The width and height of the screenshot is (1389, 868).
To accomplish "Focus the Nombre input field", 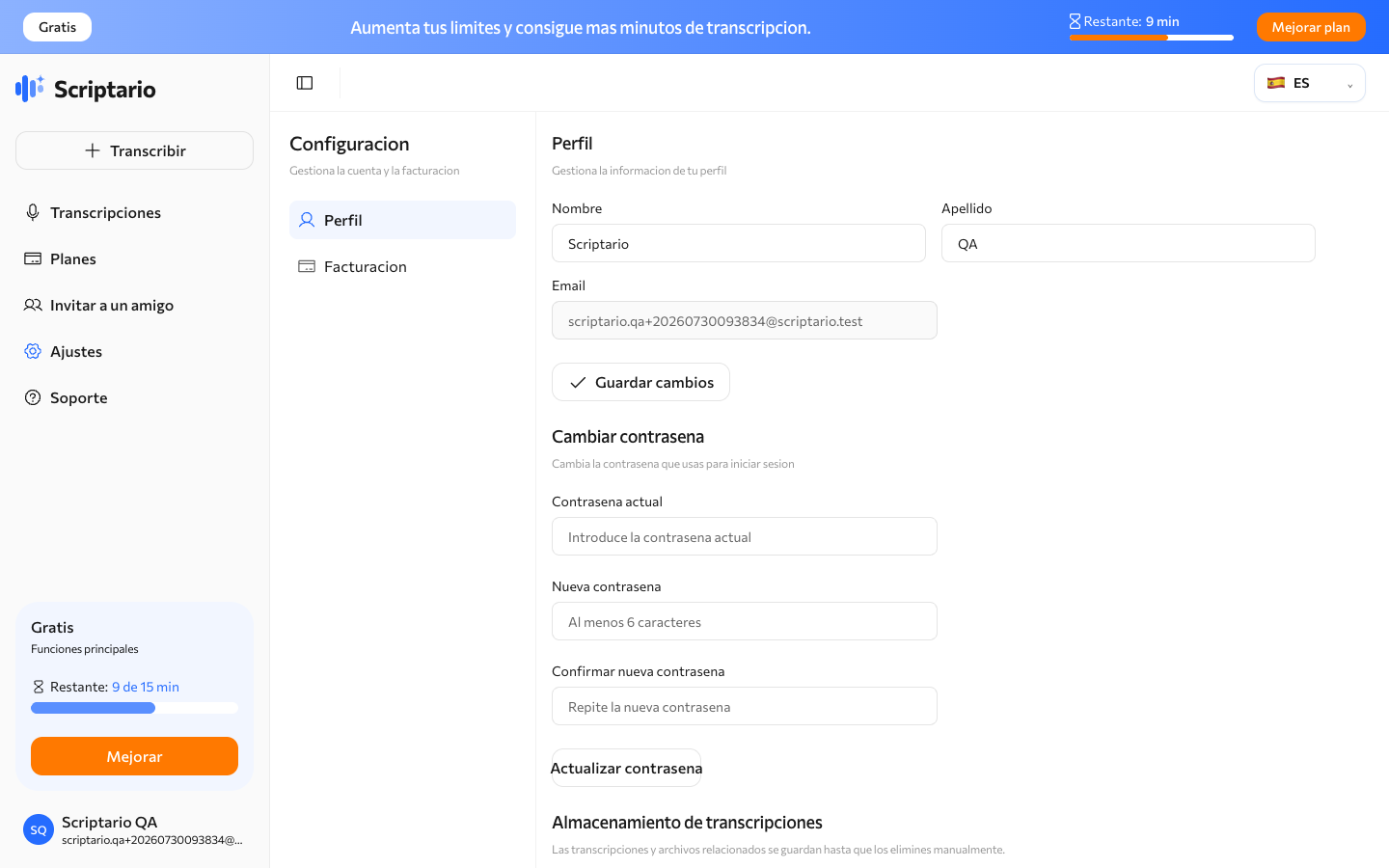I will click(739, 243).
